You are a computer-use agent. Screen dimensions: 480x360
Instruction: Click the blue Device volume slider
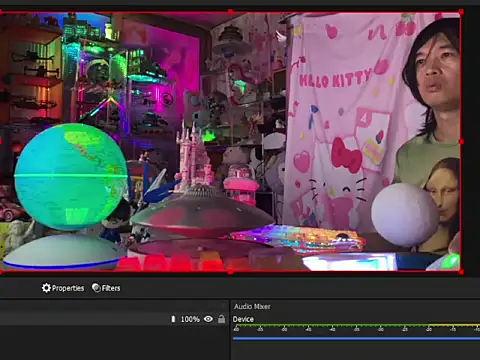pyautogui.click(x=356, y=339)
